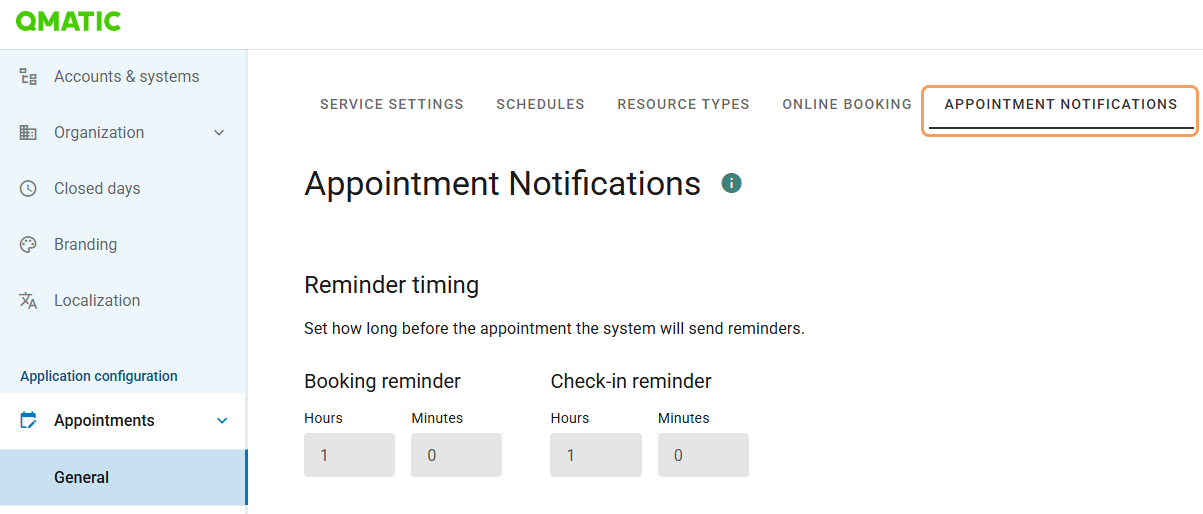Go to the Resource Types tab
This screenshot has width=1203, height=514.
(x=683, y=104)
